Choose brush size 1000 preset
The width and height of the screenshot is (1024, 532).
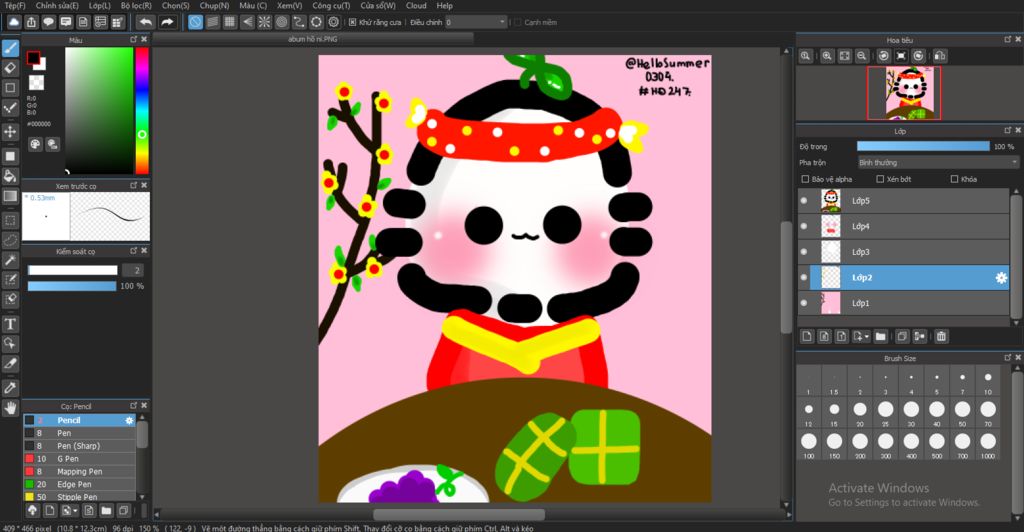coord(987,445)
